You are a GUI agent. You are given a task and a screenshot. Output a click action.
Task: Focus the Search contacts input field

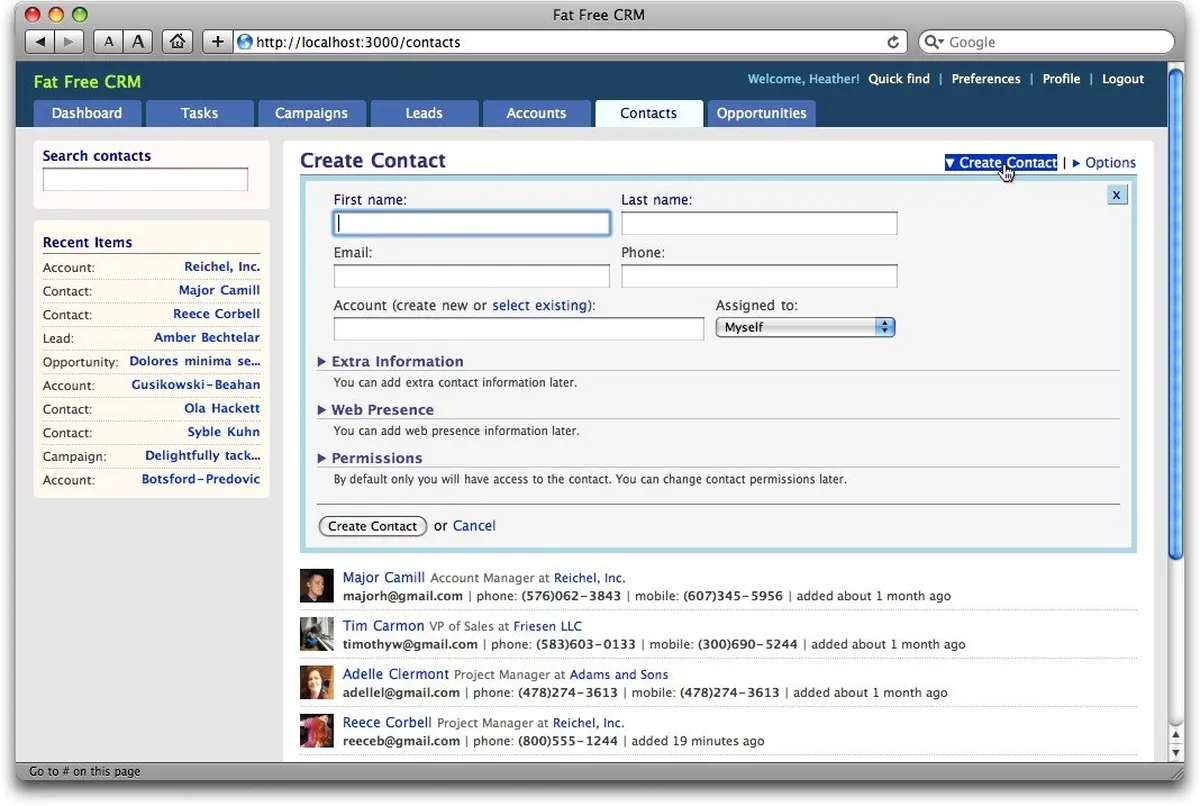[145, 180]
